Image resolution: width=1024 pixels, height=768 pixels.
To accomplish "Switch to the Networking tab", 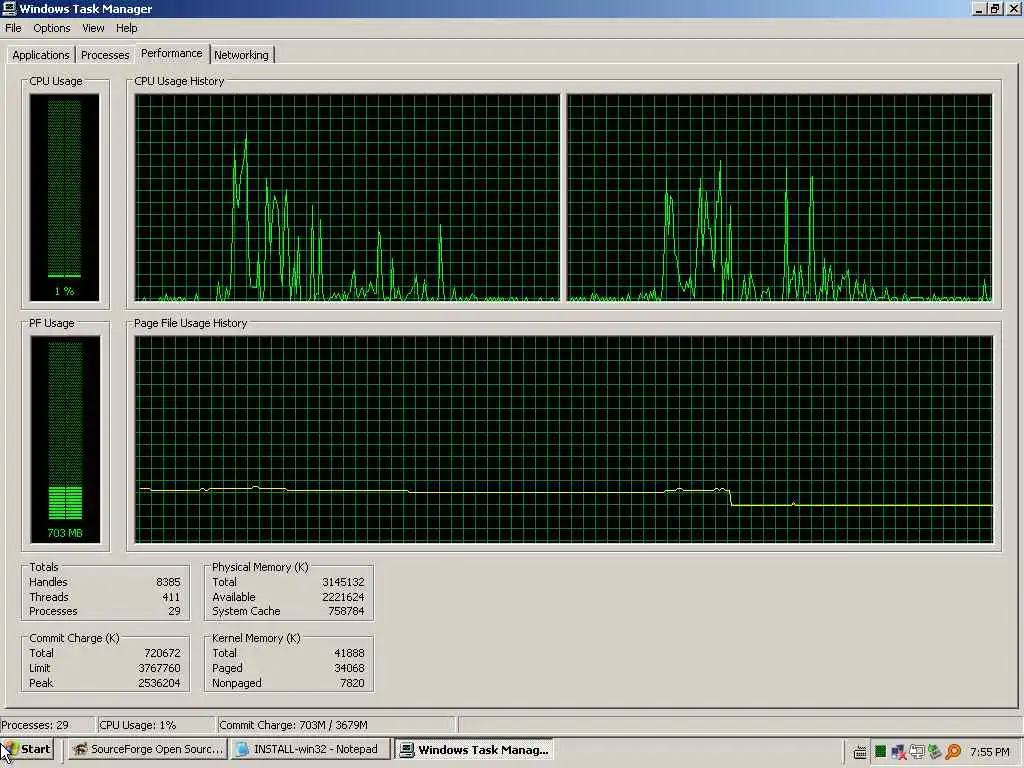I will [241, 55].
